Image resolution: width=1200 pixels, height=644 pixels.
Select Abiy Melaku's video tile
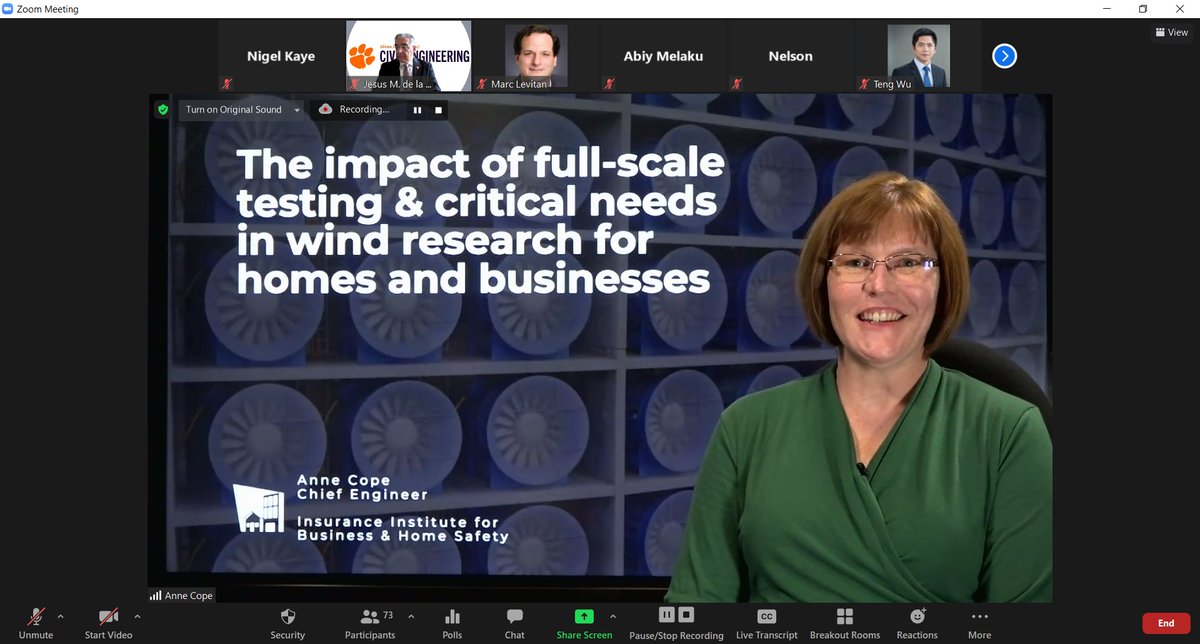663,57
